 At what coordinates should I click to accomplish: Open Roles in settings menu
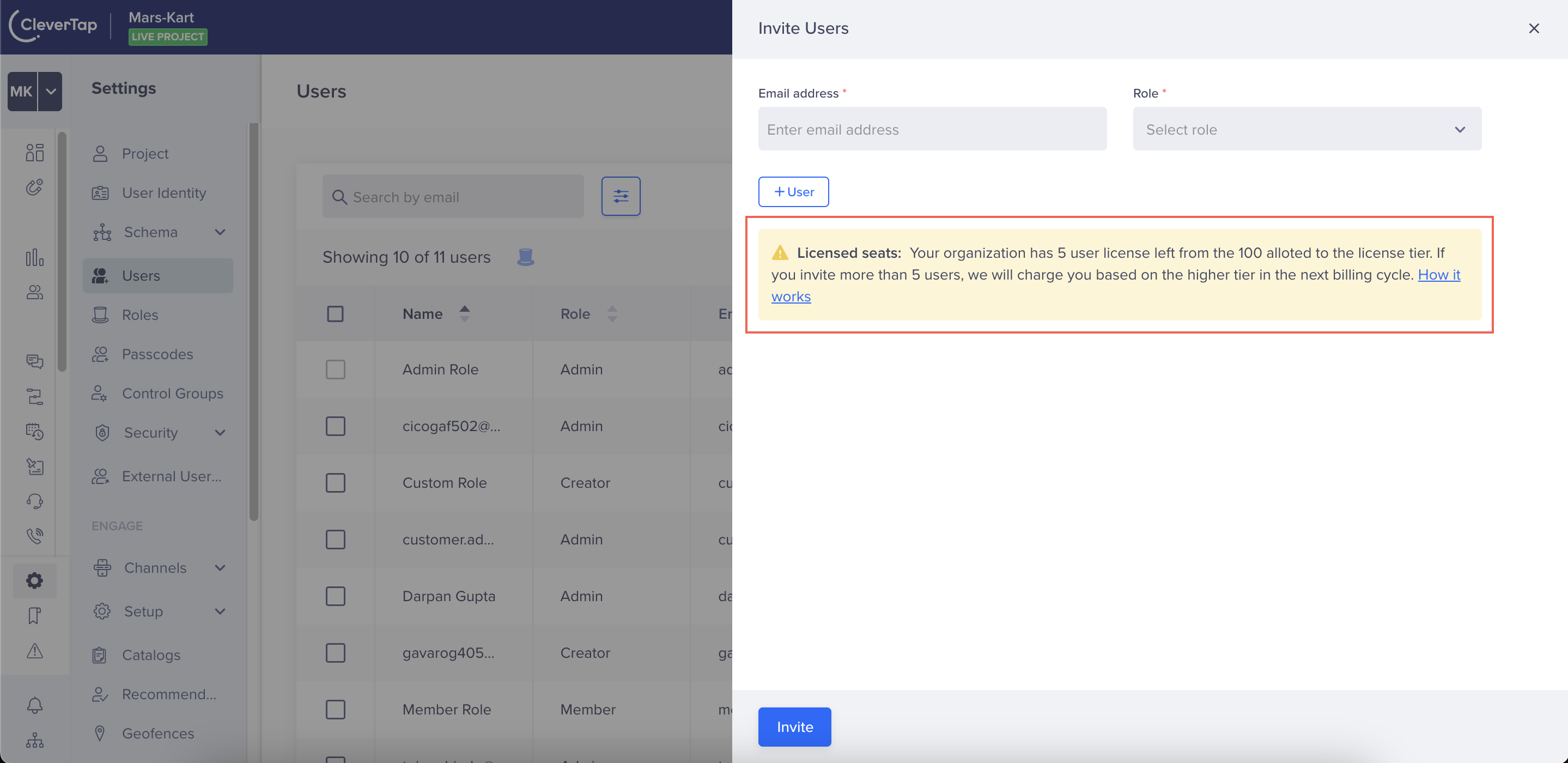140,315
